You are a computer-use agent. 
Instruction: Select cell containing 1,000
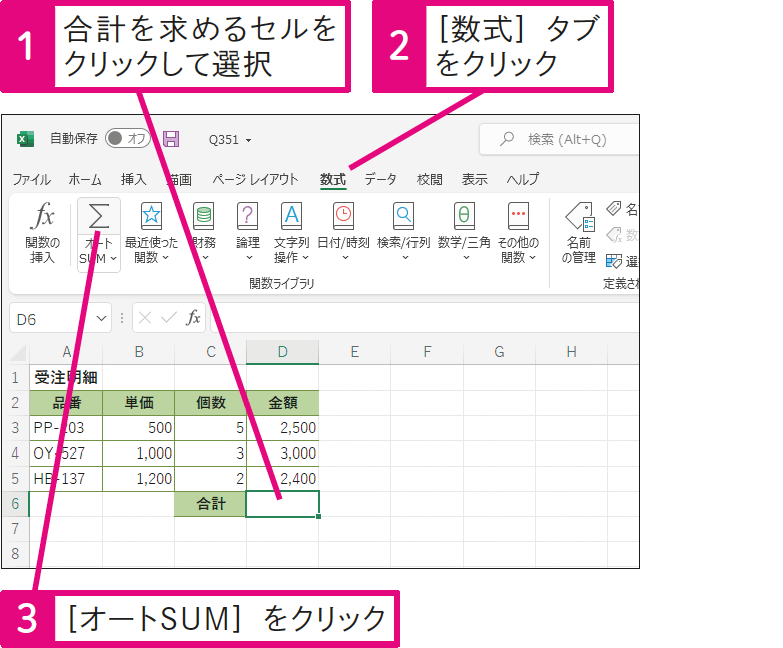click(139, 453)
